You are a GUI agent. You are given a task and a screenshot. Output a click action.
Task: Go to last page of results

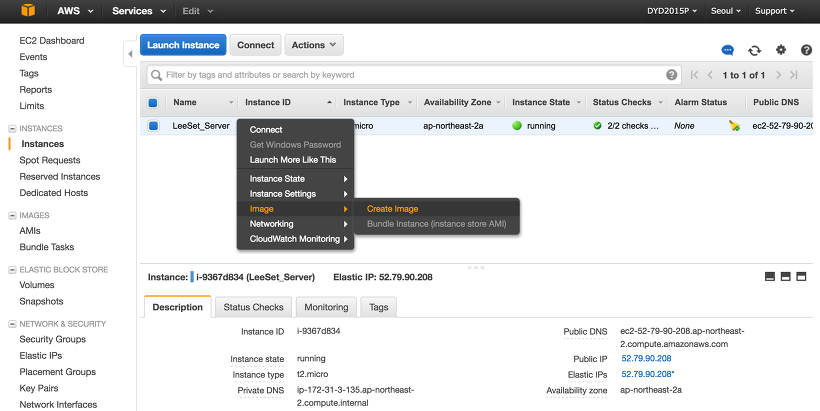click(794, 75)
